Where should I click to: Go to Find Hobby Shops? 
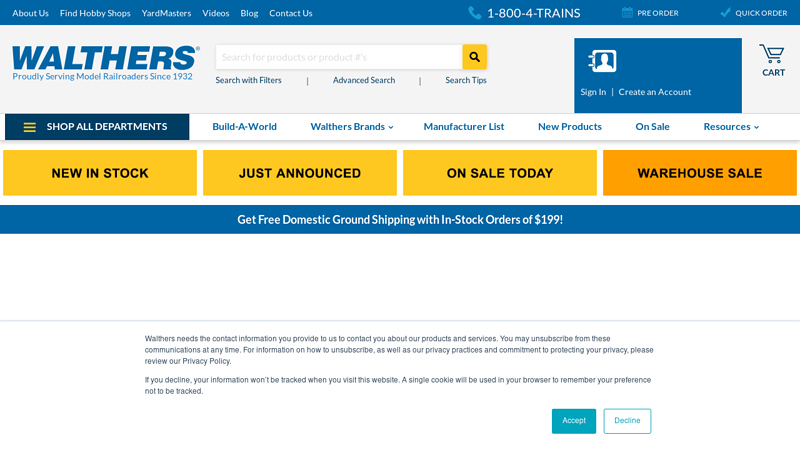tap(95, 13)
